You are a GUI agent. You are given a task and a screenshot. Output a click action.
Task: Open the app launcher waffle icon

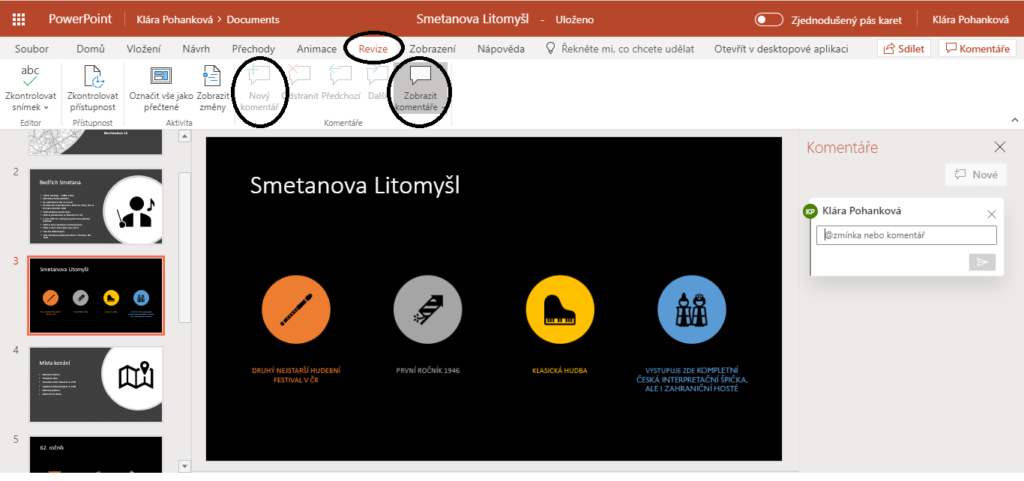point(19,19)
